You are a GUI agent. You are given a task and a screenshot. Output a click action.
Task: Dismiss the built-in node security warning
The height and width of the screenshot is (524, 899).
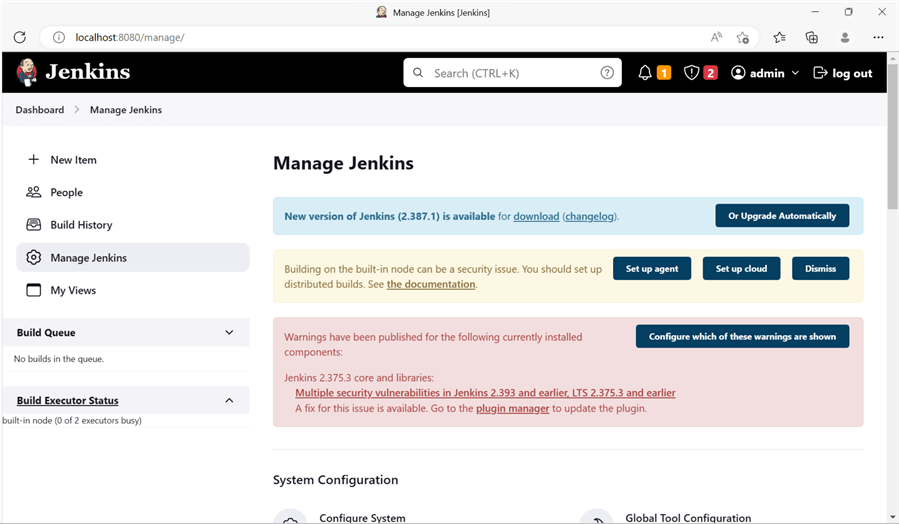pos(820,268)
